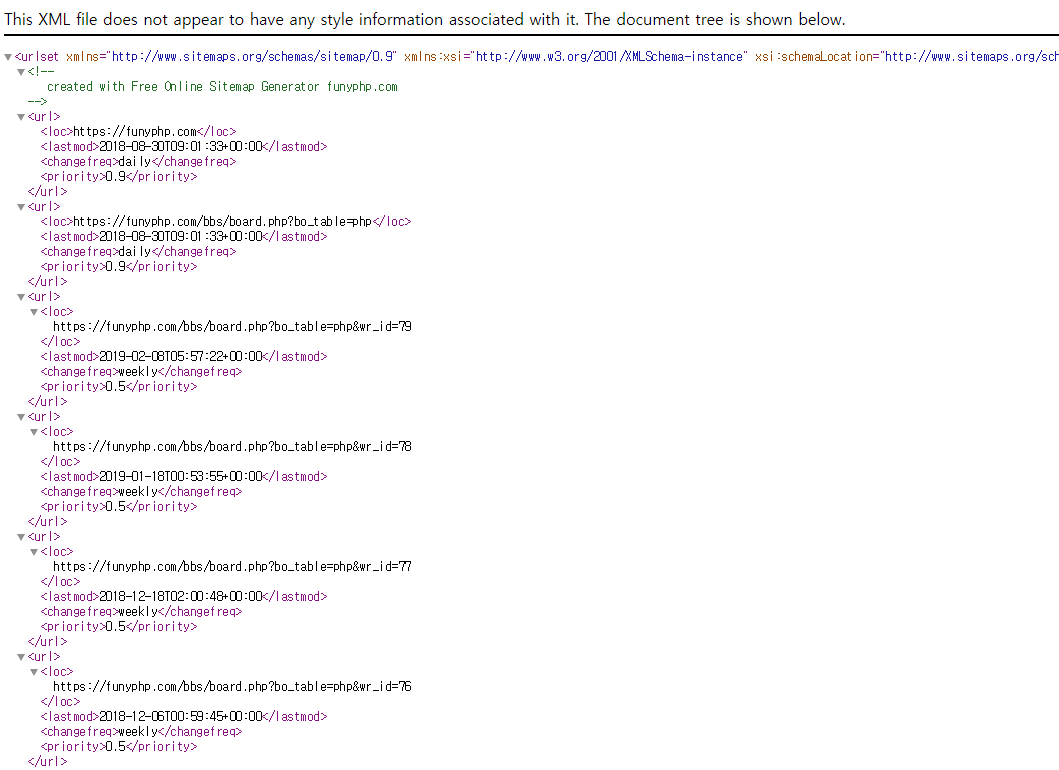The height and width of the screenshot is (770, 1059).
Task: Click the lastmod value 2018-12-06T00:59:45+00:00
Action: coord(180,716)
